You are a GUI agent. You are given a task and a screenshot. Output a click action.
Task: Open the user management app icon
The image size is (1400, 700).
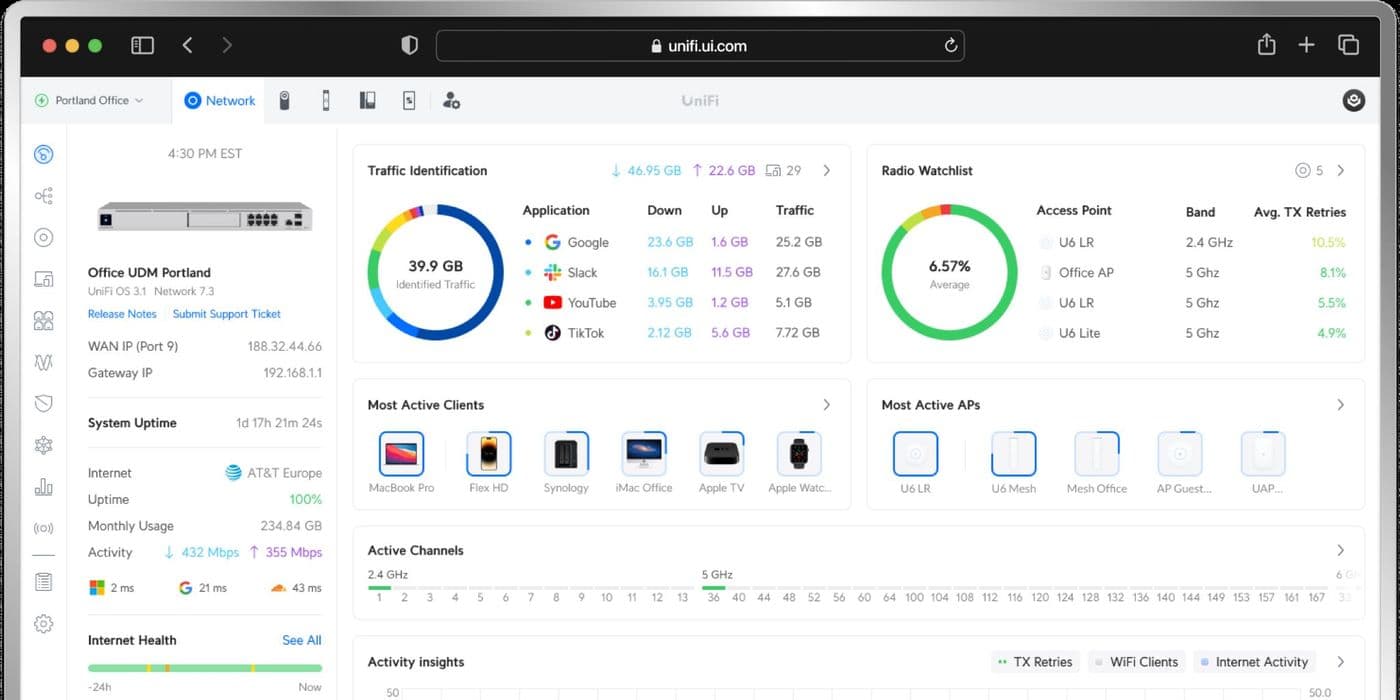[451, 100]
